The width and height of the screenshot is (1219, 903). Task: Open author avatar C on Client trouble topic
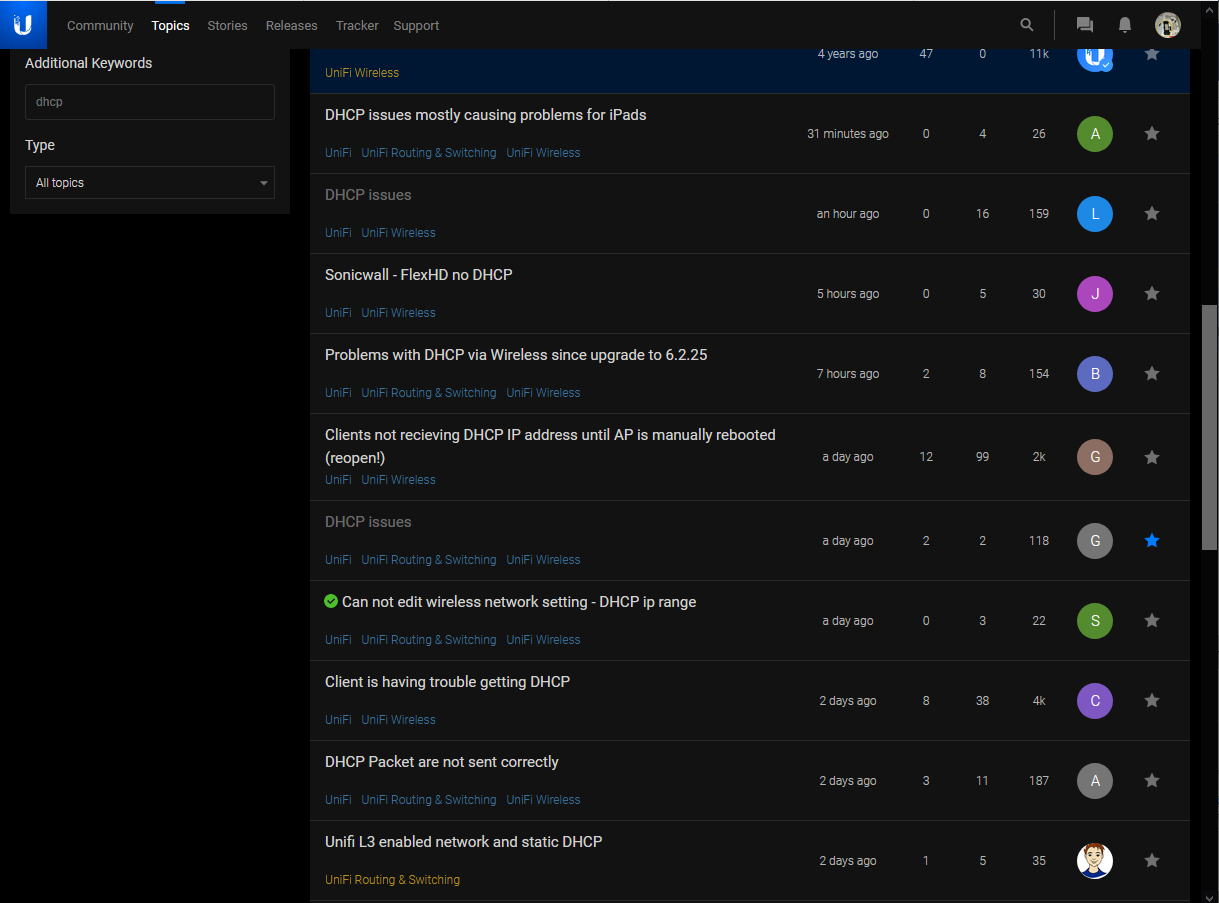[x=1095, y=701]
